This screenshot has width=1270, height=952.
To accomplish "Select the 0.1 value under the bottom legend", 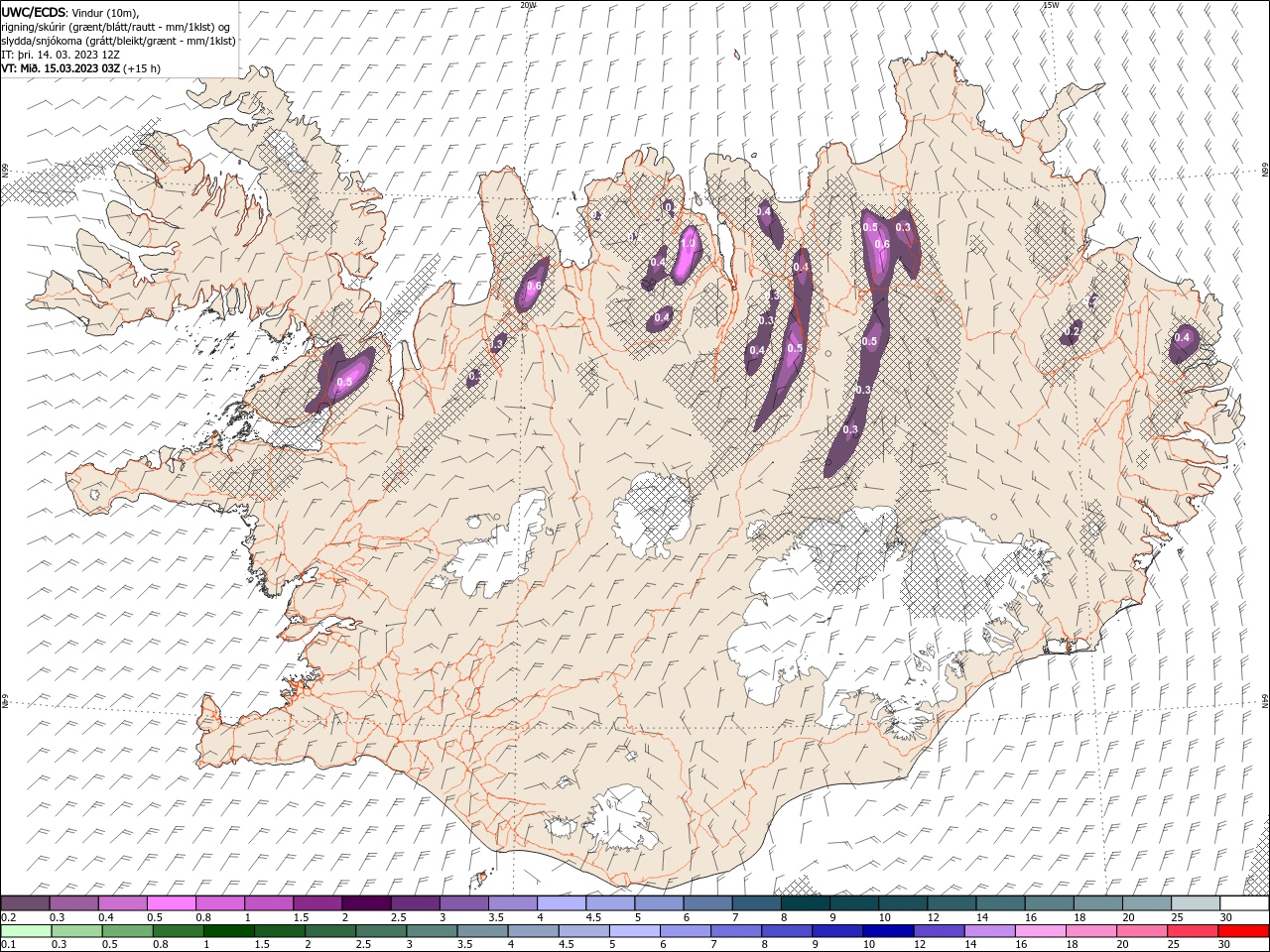I will click(7, 945).
